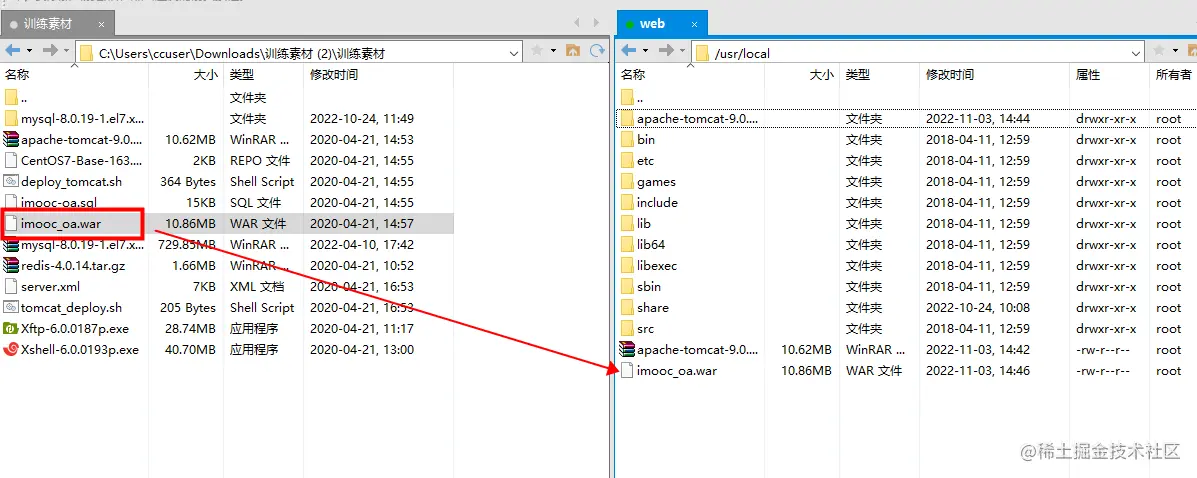Select the Xshell-6.0.0193p.exe installer icon
The width and height of the screenshot is (1197, 478).
[11, 350]
